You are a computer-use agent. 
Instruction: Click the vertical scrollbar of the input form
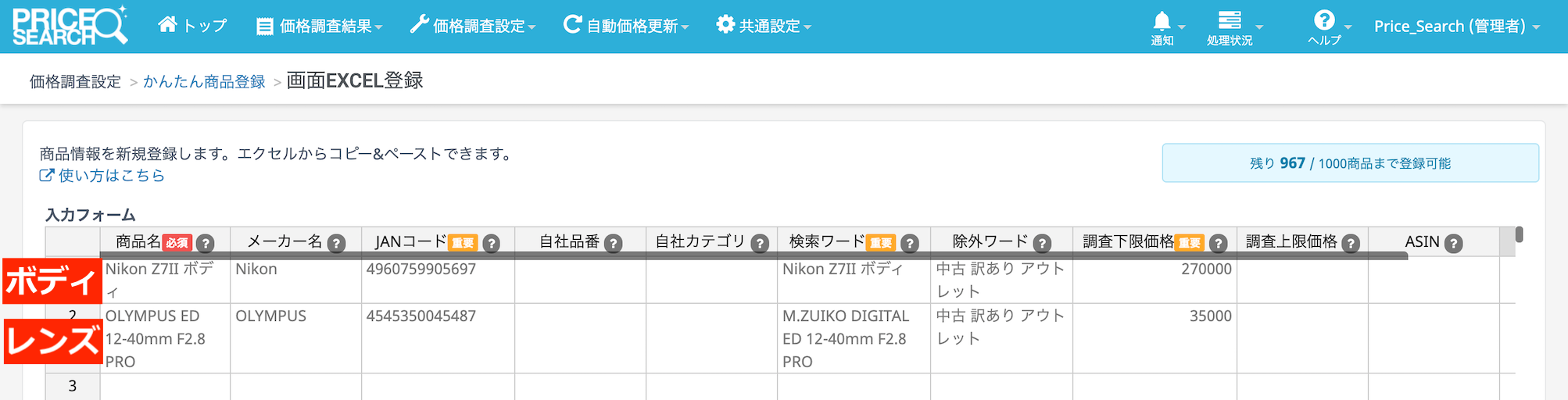pos(1519,234)
